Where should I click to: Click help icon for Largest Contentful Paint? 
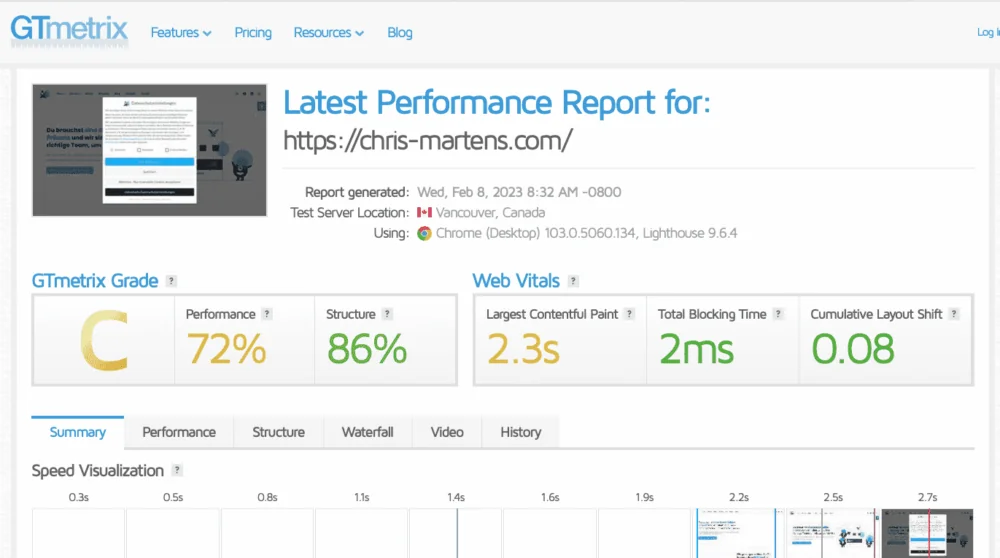(x=630, y=314)
